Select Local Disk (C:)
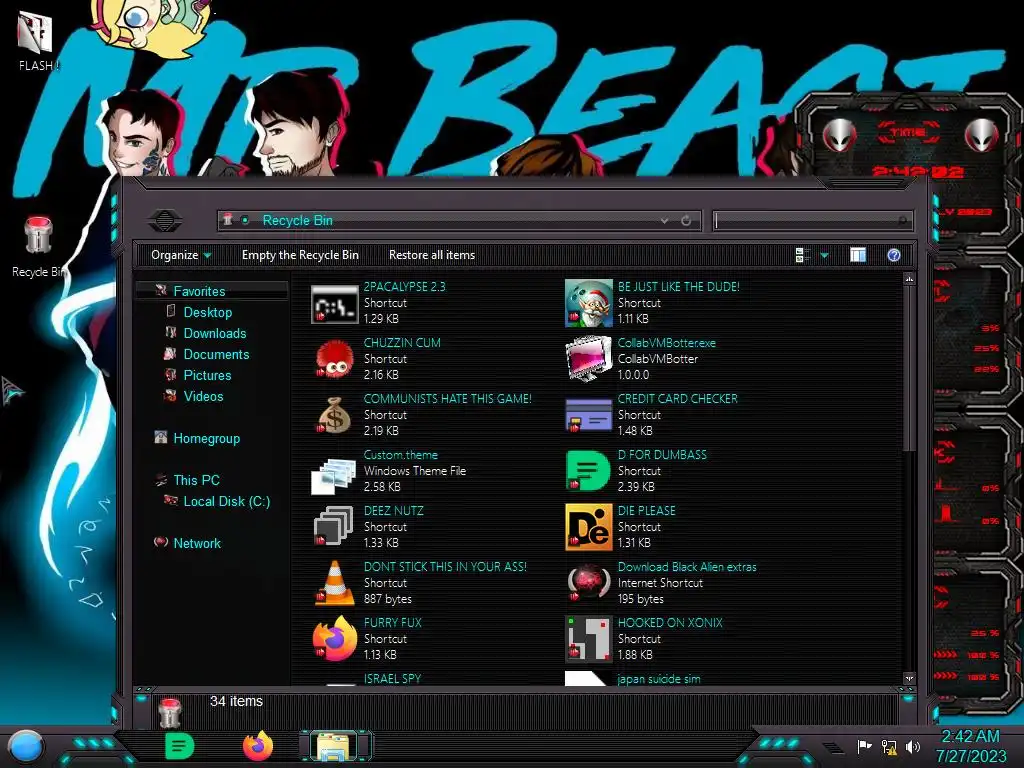The height and width of the screenshot is (768, 1024). pos(227,501)
